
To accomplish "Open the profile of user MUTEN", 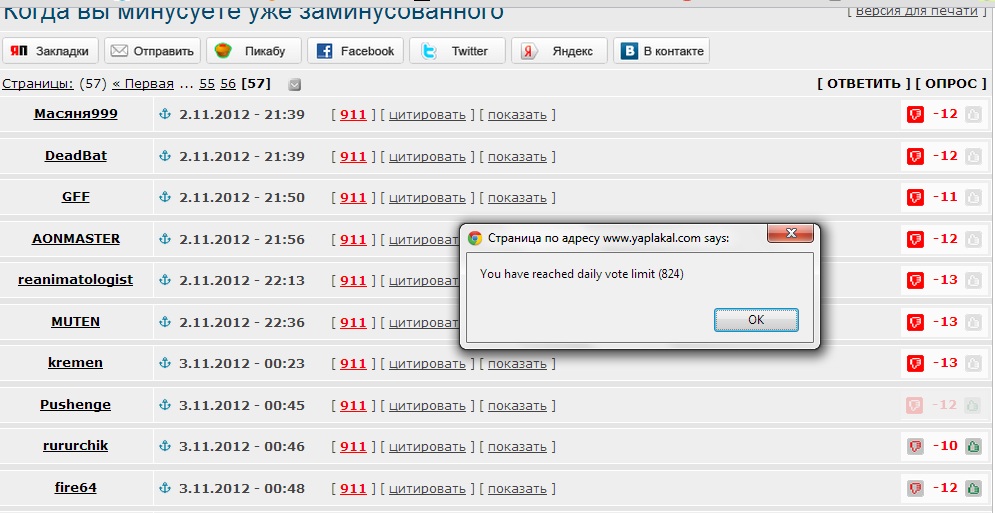I will (x=76, y=322).
